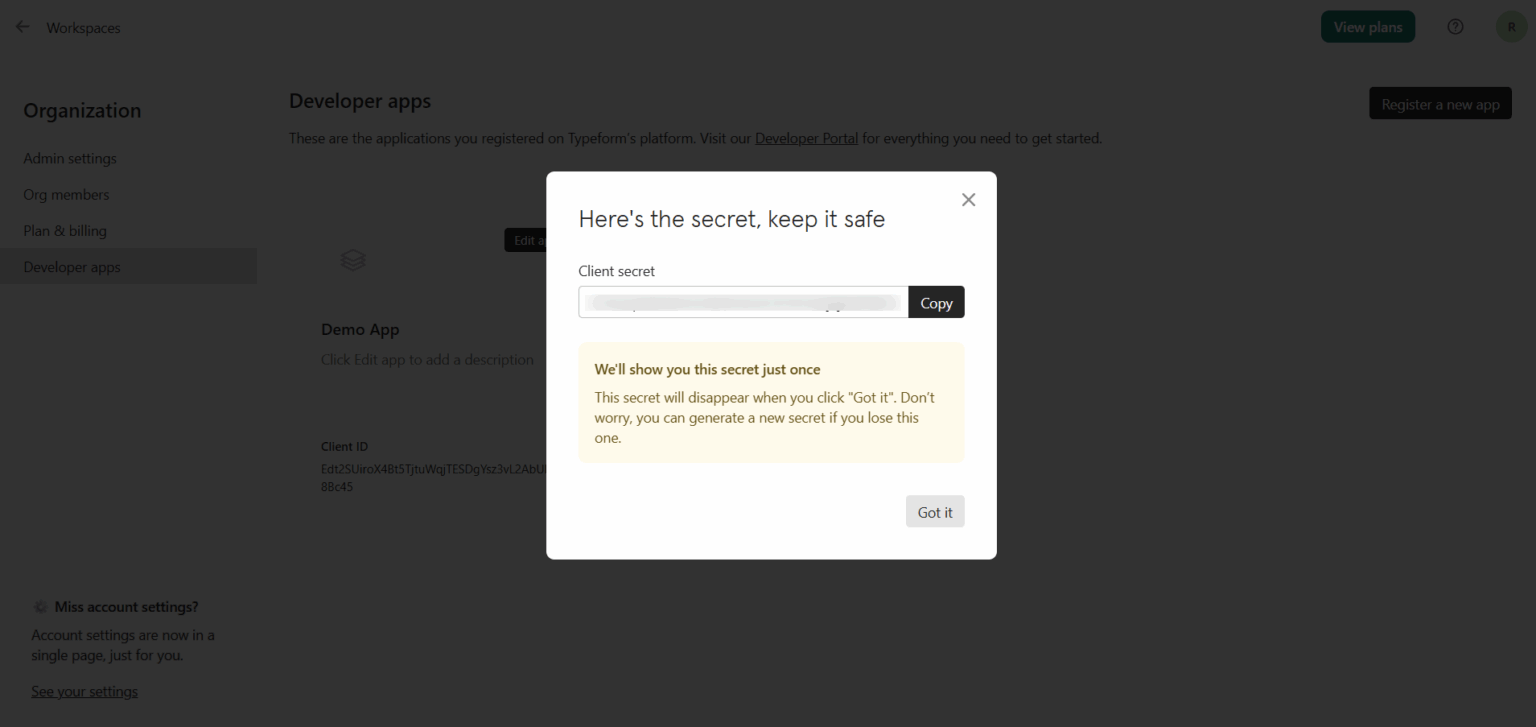Click the icon beside Miss account settings
Screen dimensions: 1536x727
click(x=40, y=607)
